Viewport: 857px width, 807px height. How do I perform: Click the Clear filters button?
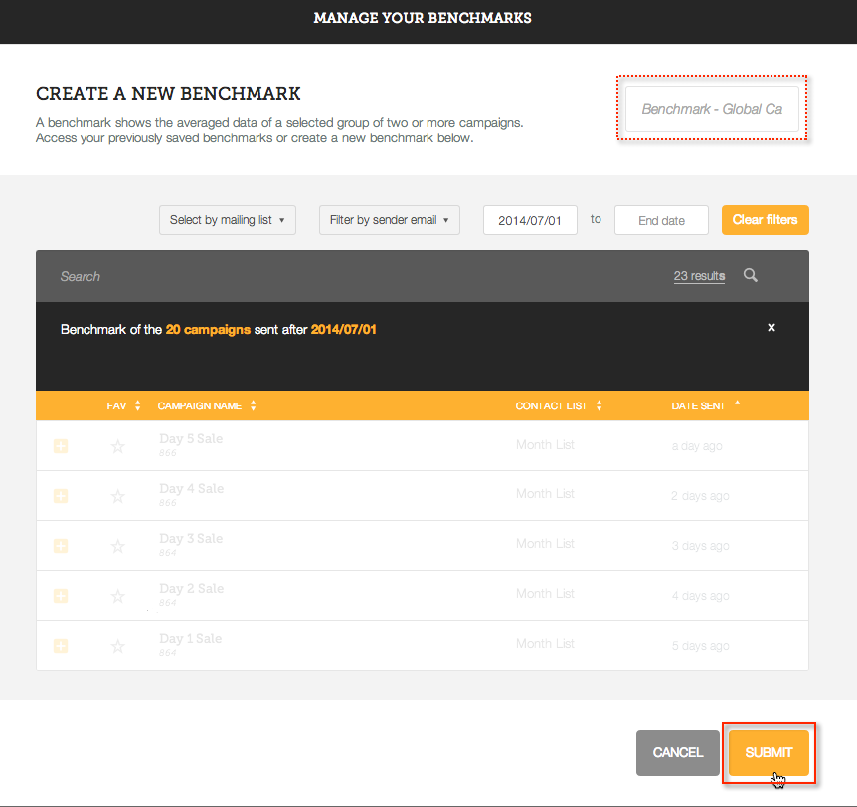click(765, 220)
